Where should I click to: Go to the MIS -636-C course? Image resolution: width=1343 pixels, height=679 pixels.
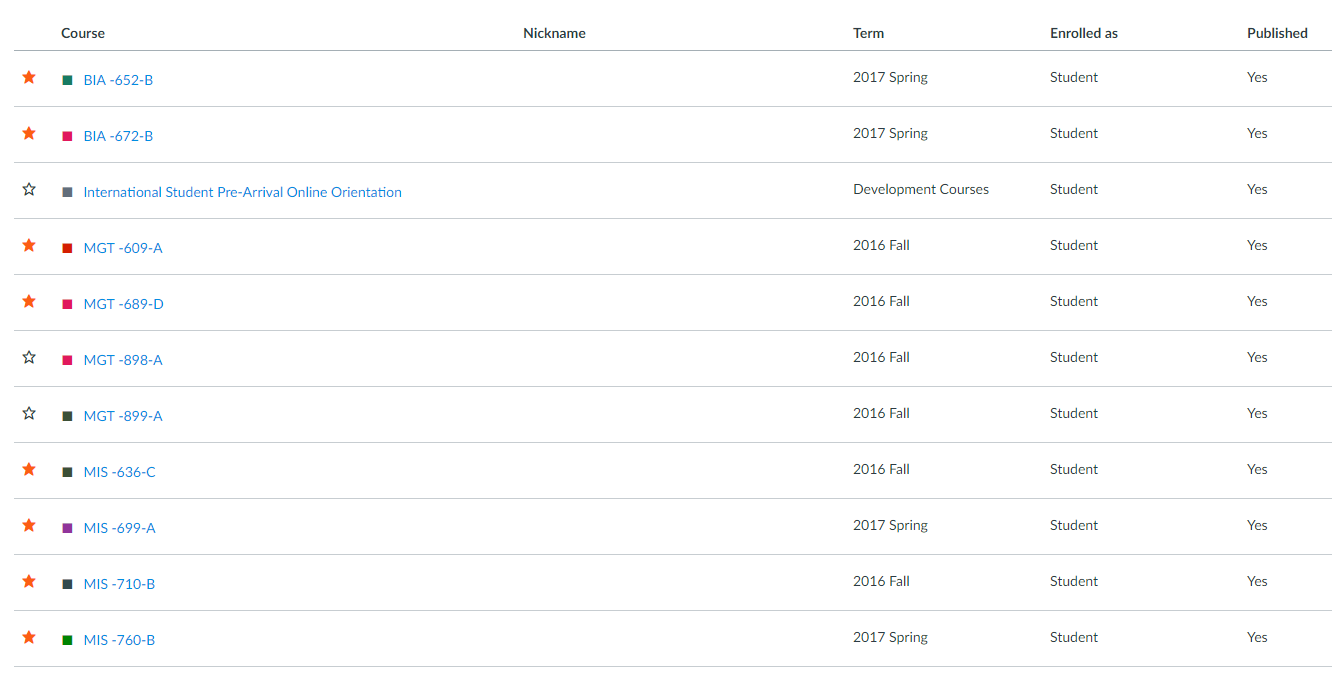119,472
